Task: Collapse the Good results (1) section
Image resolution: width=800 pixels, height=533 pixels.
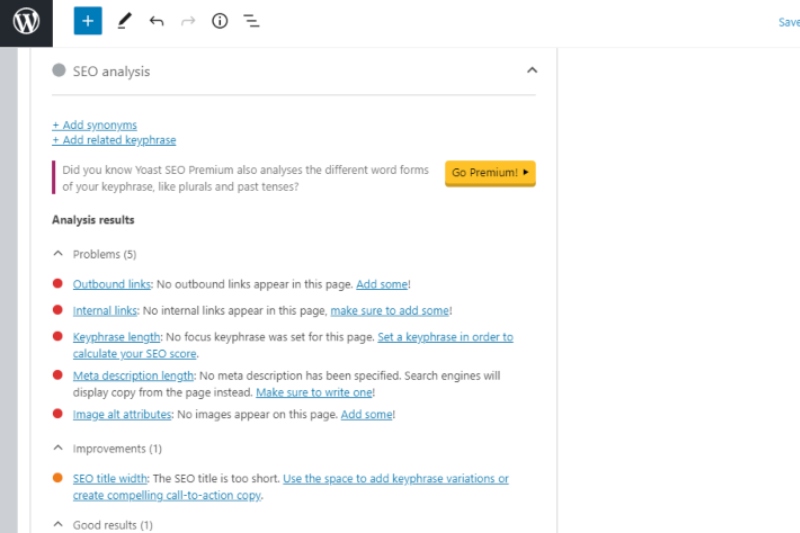Action: tap(58, 524)
